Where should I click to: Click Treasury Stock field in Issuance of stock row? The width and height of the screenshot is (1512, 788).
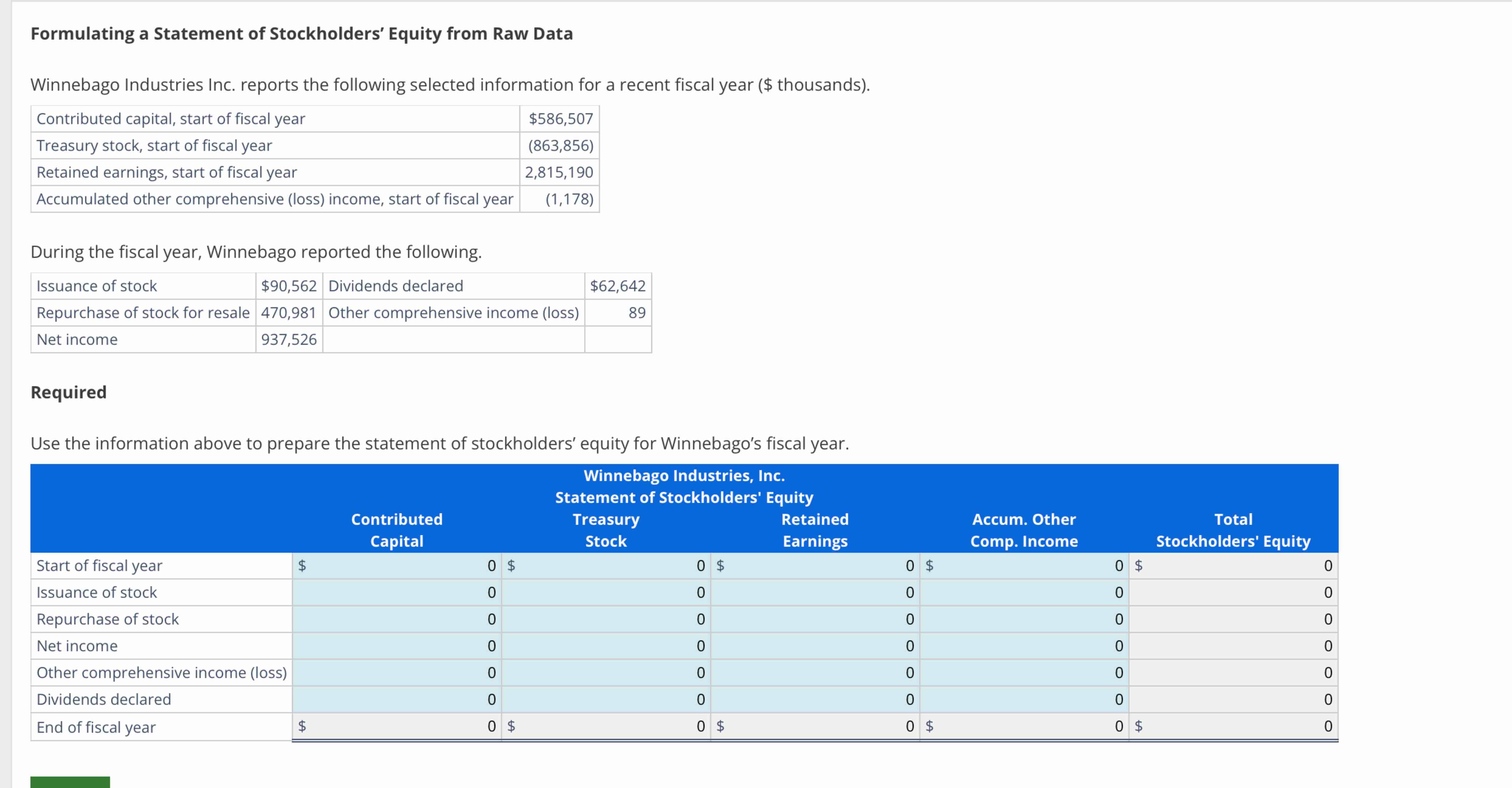[606, 593]
